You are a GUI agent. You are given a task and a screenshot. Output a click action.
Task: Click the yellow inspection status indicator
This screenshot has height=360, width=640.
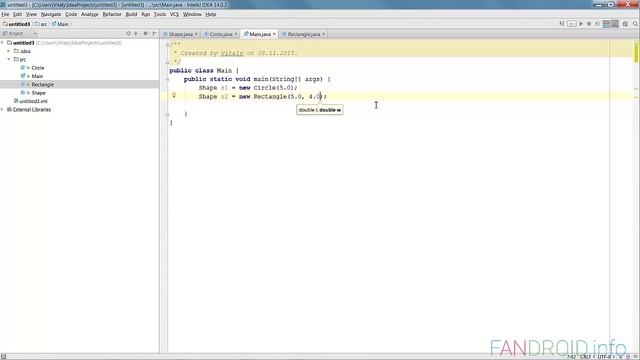[x=636, y=53]
